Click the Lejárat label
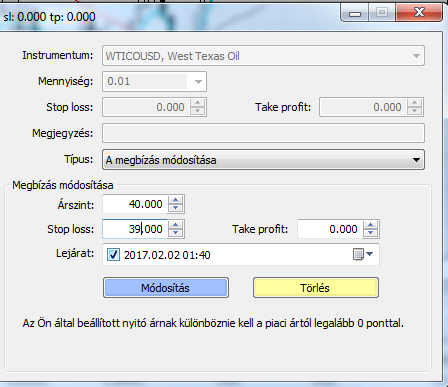448x387 pixels. click(75, 253)
